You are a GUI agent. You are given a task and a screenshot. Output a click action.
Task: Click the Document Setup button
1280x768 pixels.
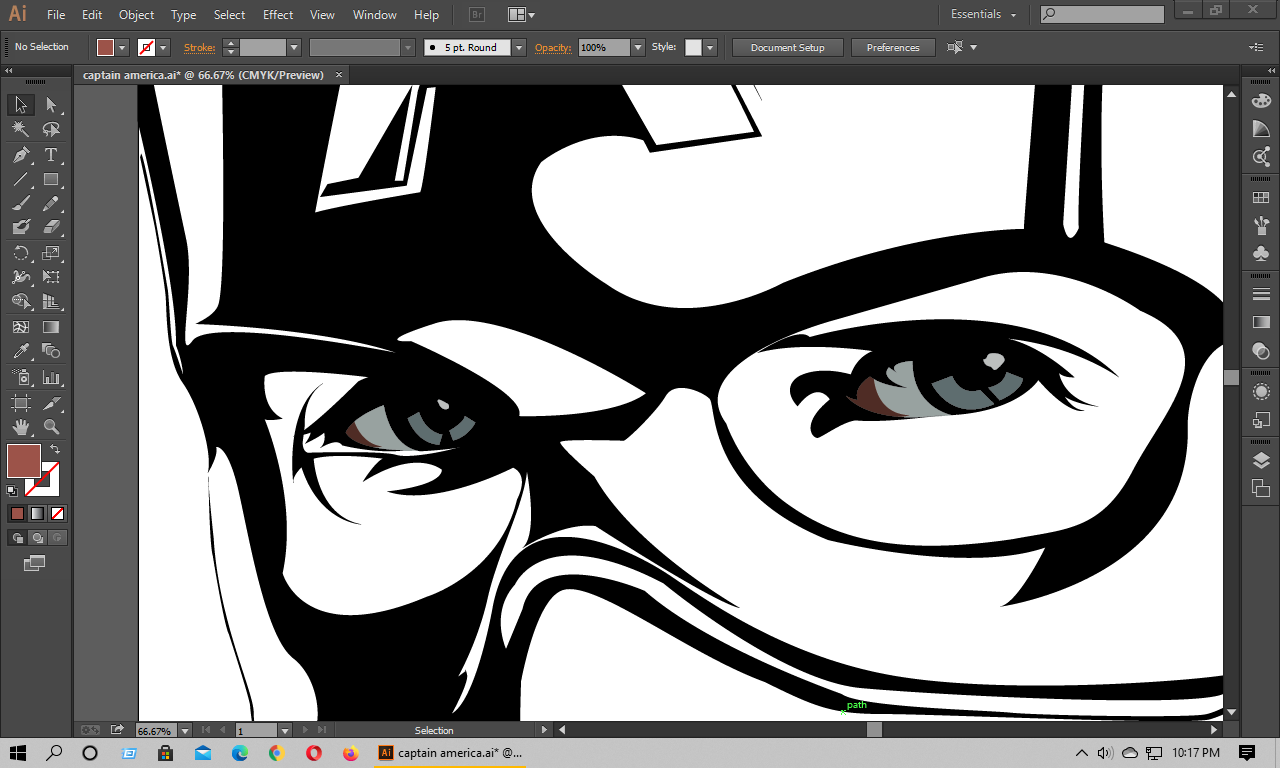click(788, 47)
